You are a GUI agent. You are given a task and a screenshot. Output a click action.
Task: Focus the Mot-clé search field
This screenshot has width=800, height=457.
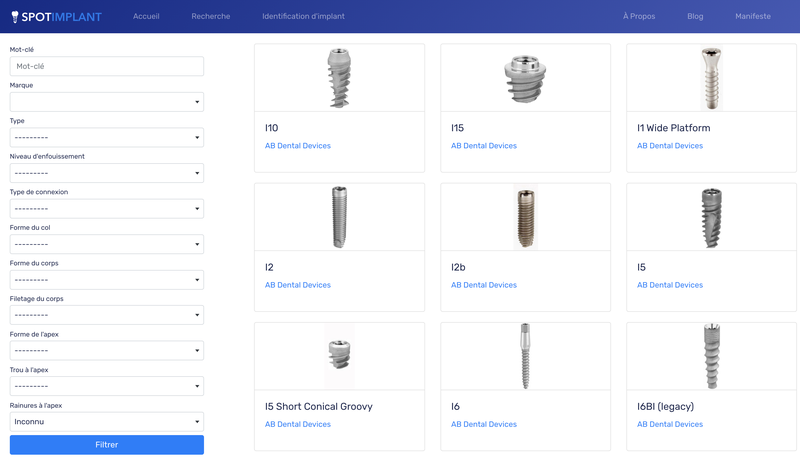point(107,66)
